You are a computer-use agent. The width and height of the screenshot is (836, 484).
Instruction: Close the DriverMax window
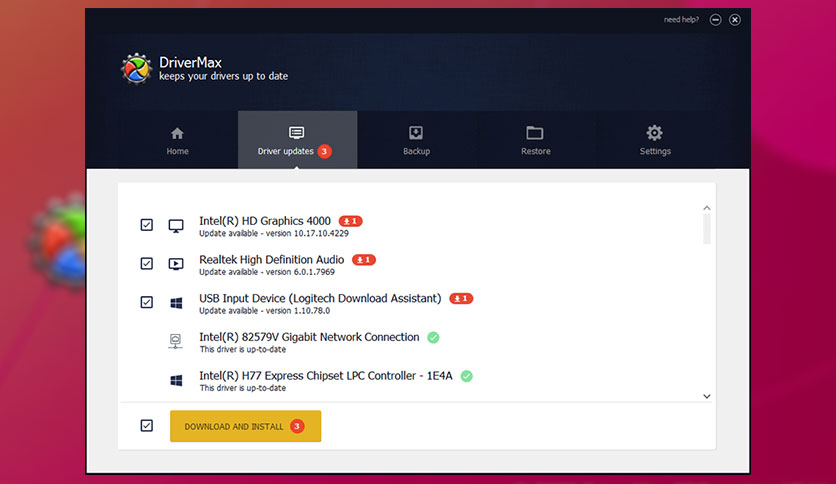click(735, 20)
